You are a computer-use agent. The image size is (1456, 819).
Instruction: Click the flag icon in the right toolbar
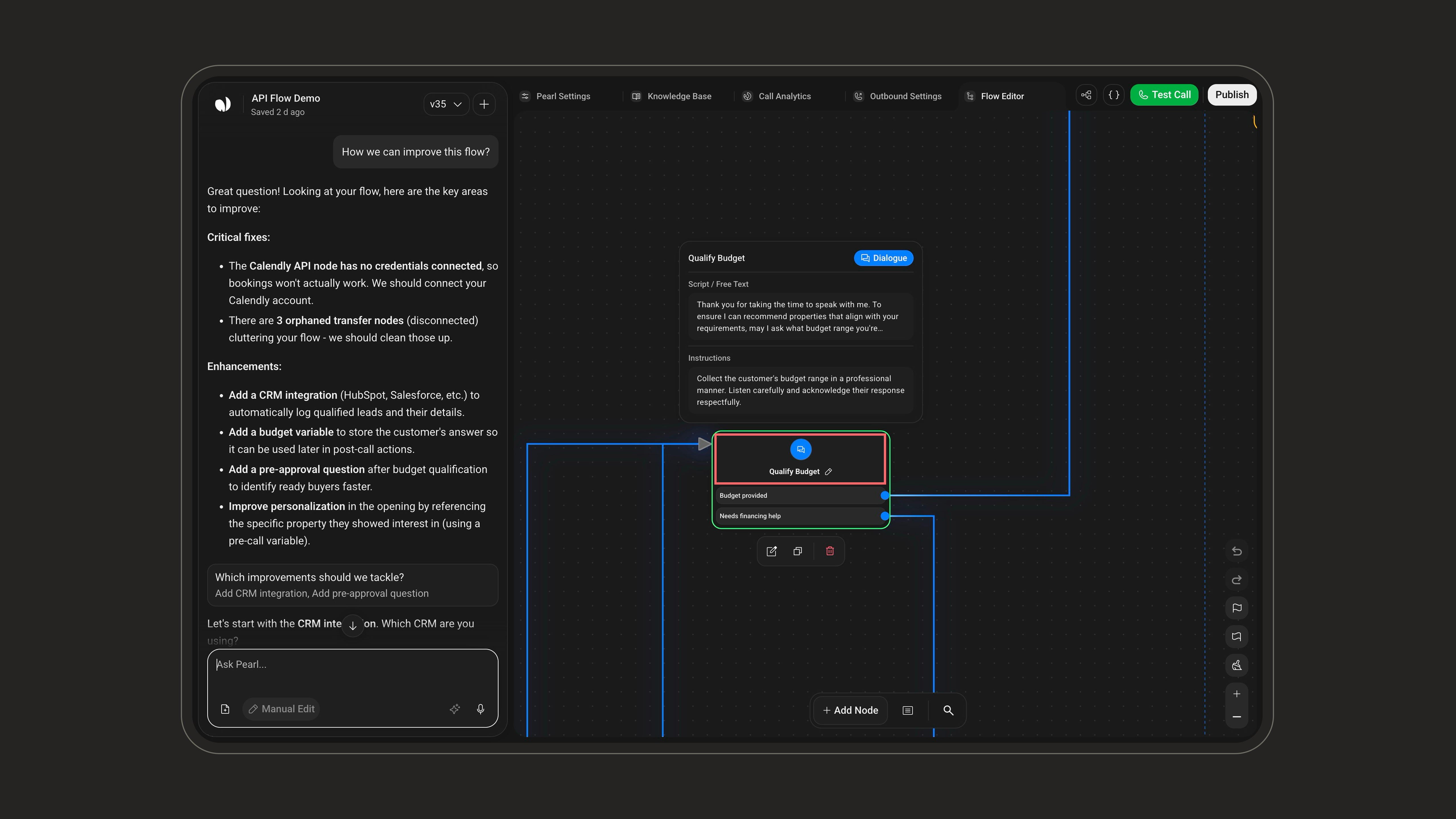1237,608
